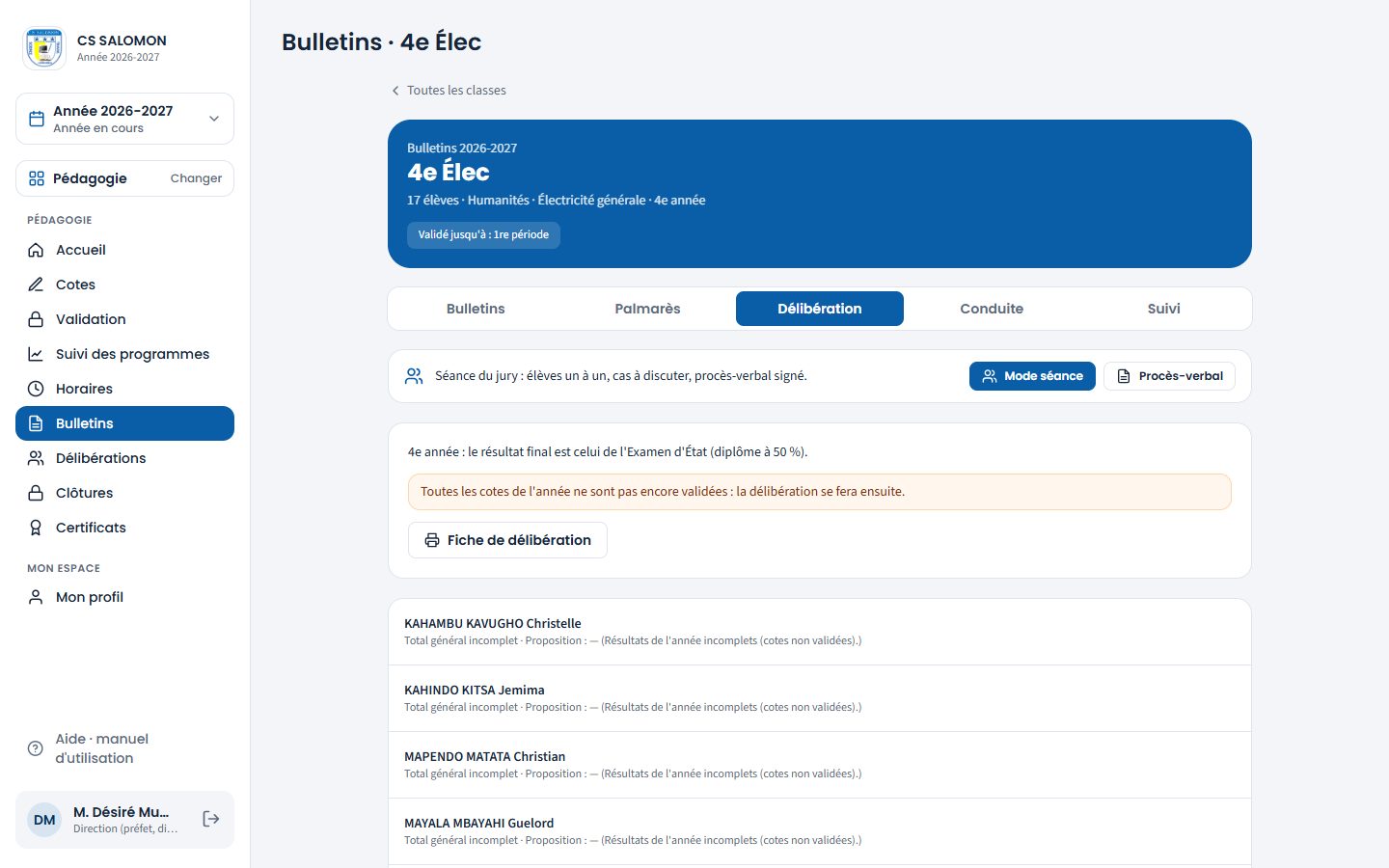Viewport: 1389px width, 868px height.
Task: Click the logout arrow icon
Action: point(211,819)
